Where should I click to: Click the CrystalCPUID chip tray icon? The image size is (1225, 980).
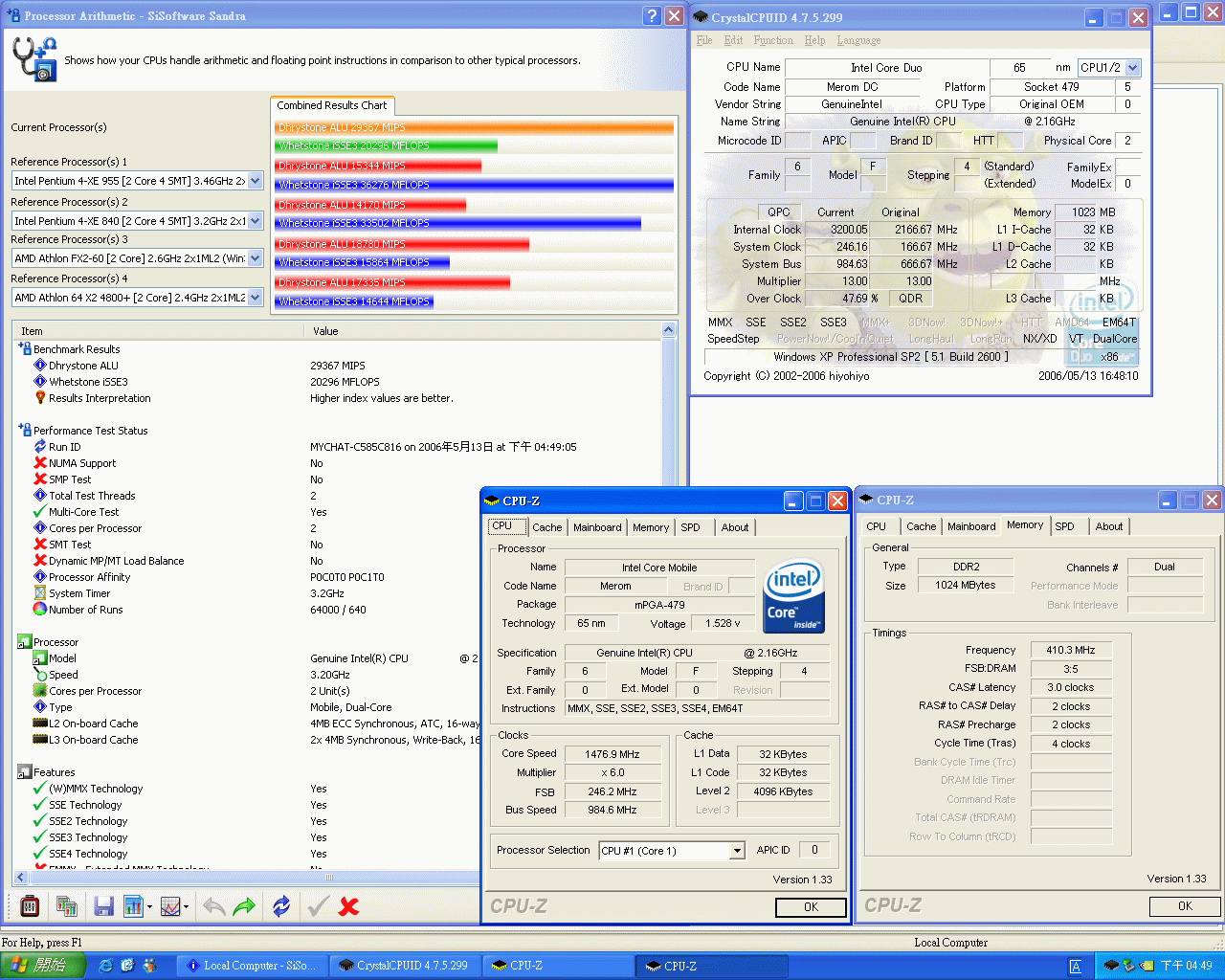1111,966
